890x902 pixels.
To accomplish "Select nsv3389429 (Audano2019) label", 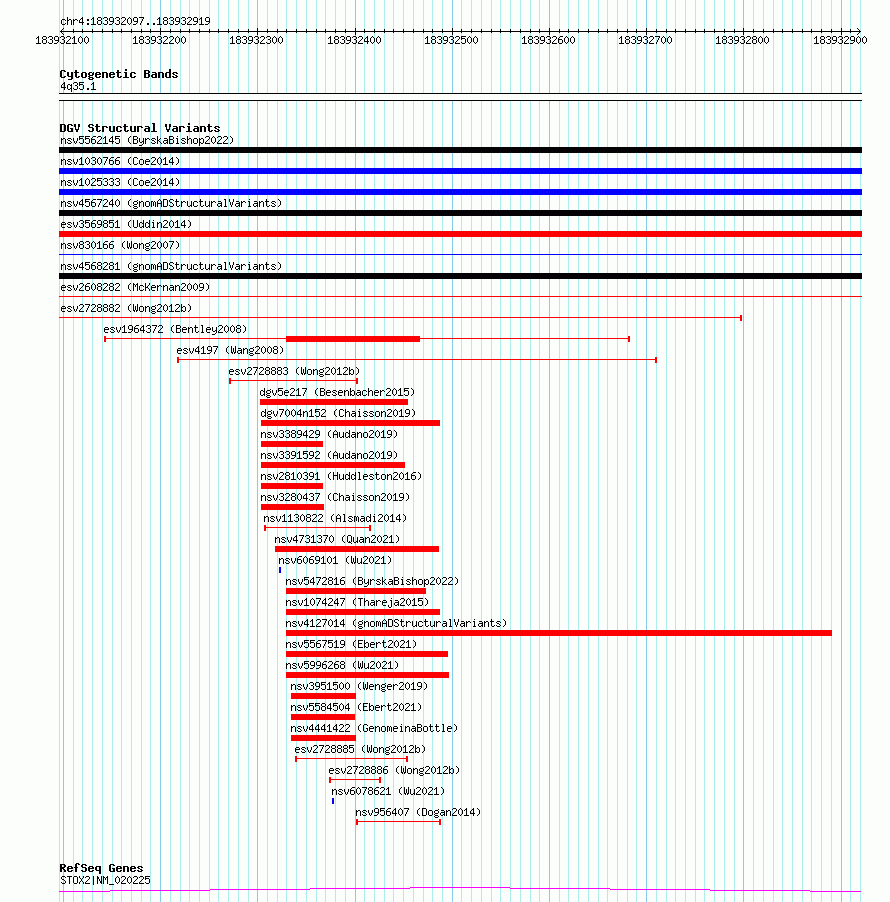I will 329,434.
